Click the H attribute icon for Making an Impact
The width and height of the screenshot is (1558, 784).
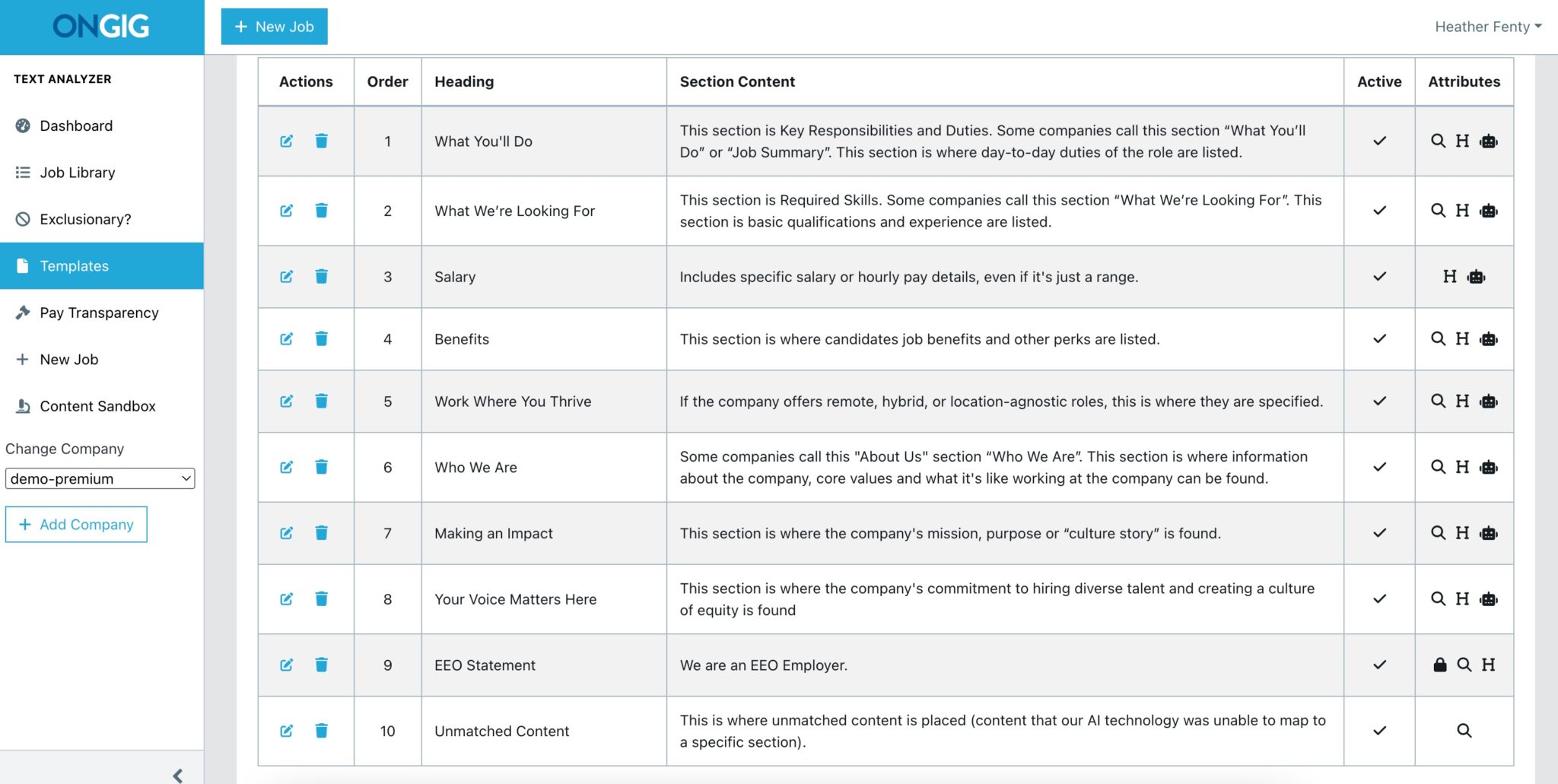tap(1463, 533)
